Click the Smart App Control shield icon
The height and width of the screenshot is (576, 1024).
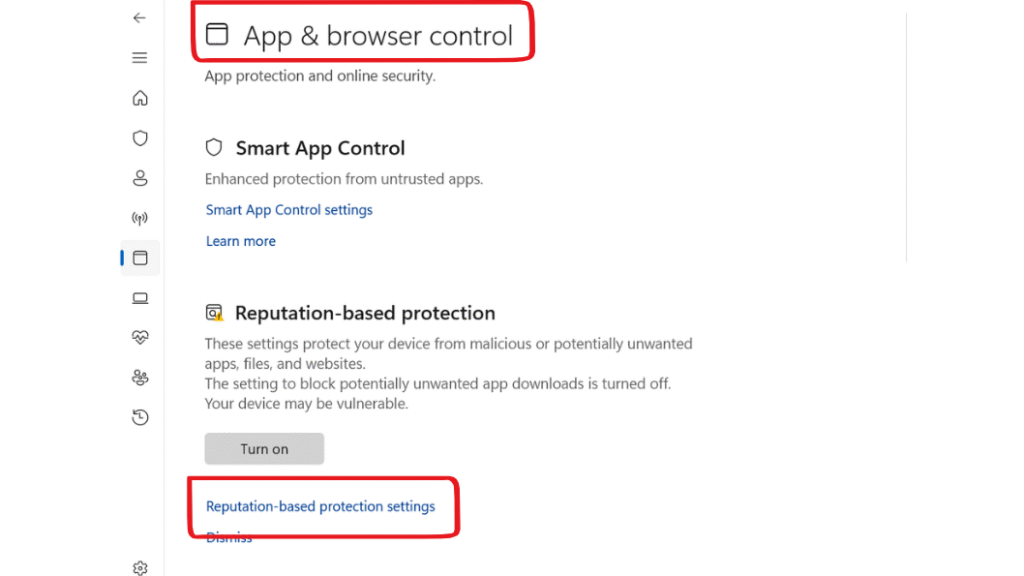click(x=214, y=148)
